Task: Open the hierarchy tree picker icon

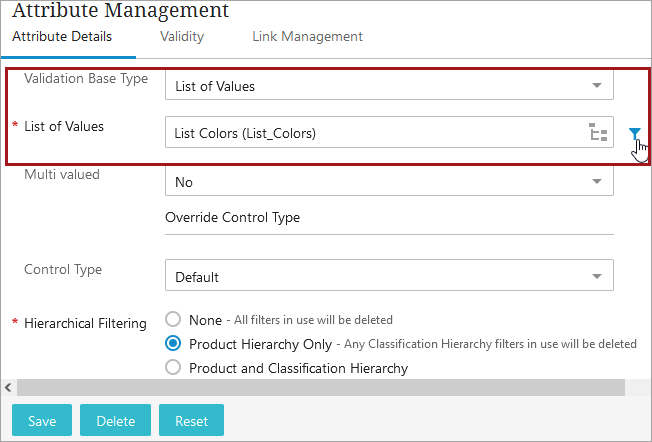Action: click(598, 132)
